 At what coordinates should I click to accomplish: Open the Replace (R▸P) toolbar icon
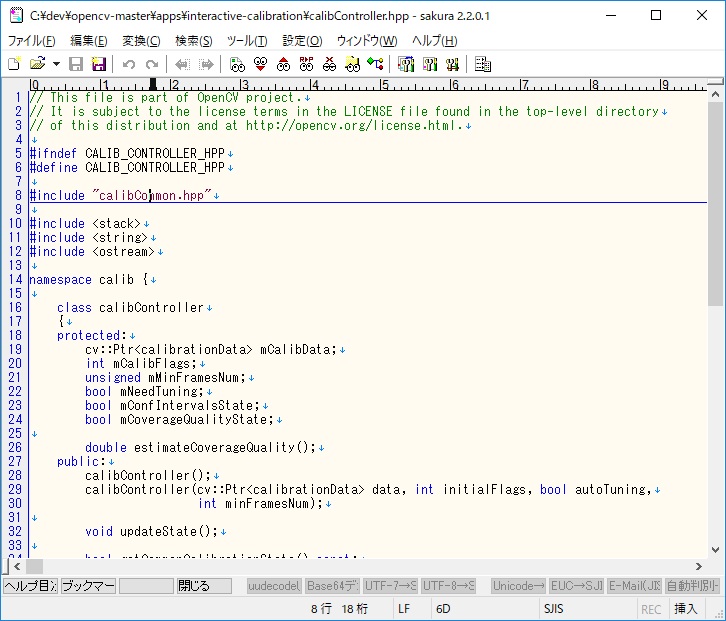point(306,64)
